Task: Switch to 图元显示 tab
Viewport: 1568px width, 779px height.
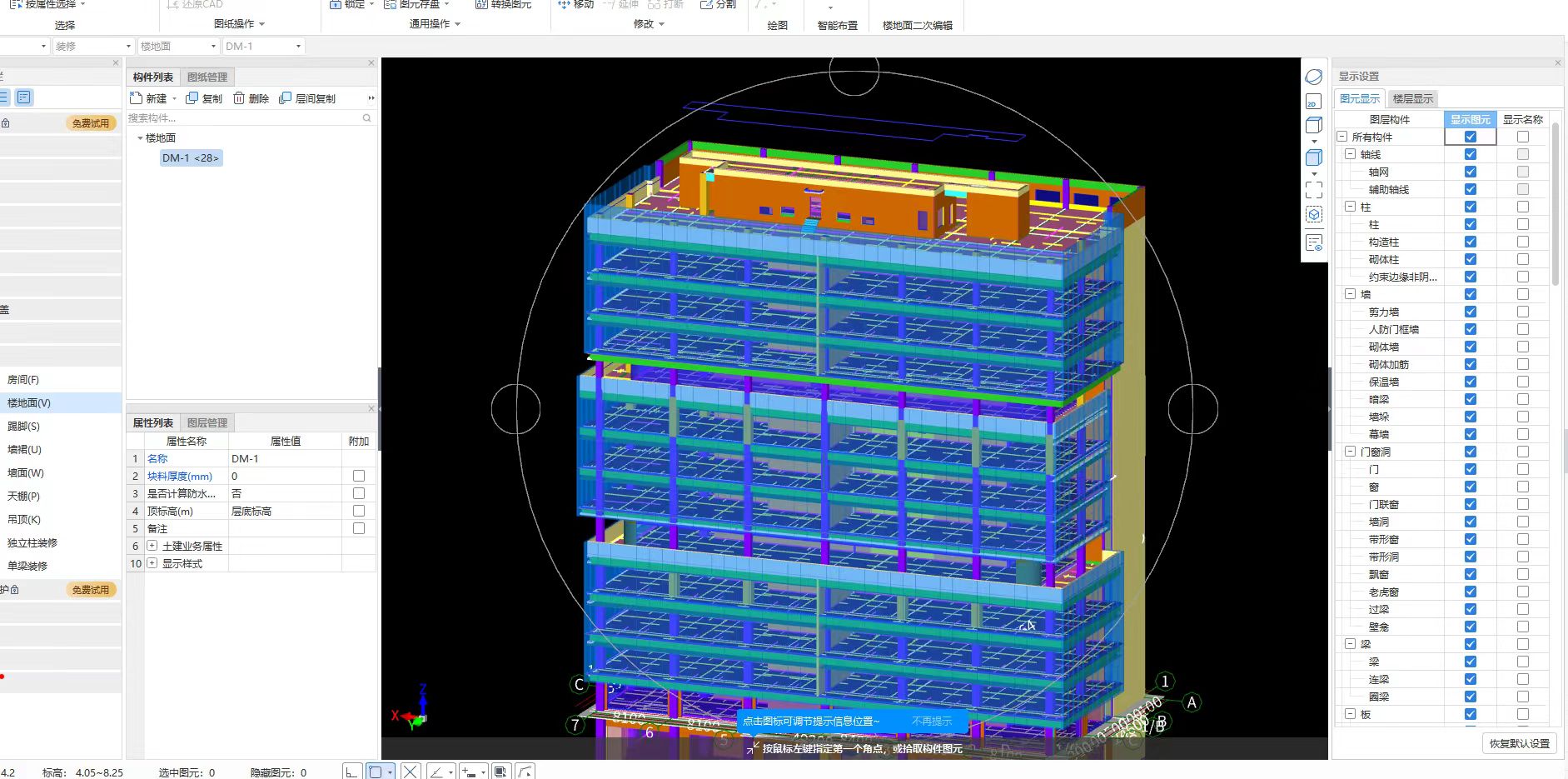Action: tap(1360, 98)
